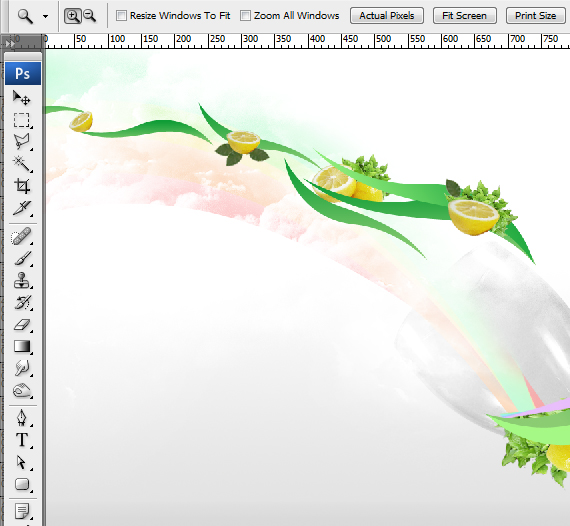Choose the Horizontal Type tool
The width and height of the screenshot is (570, 526).
coord(22,440)
